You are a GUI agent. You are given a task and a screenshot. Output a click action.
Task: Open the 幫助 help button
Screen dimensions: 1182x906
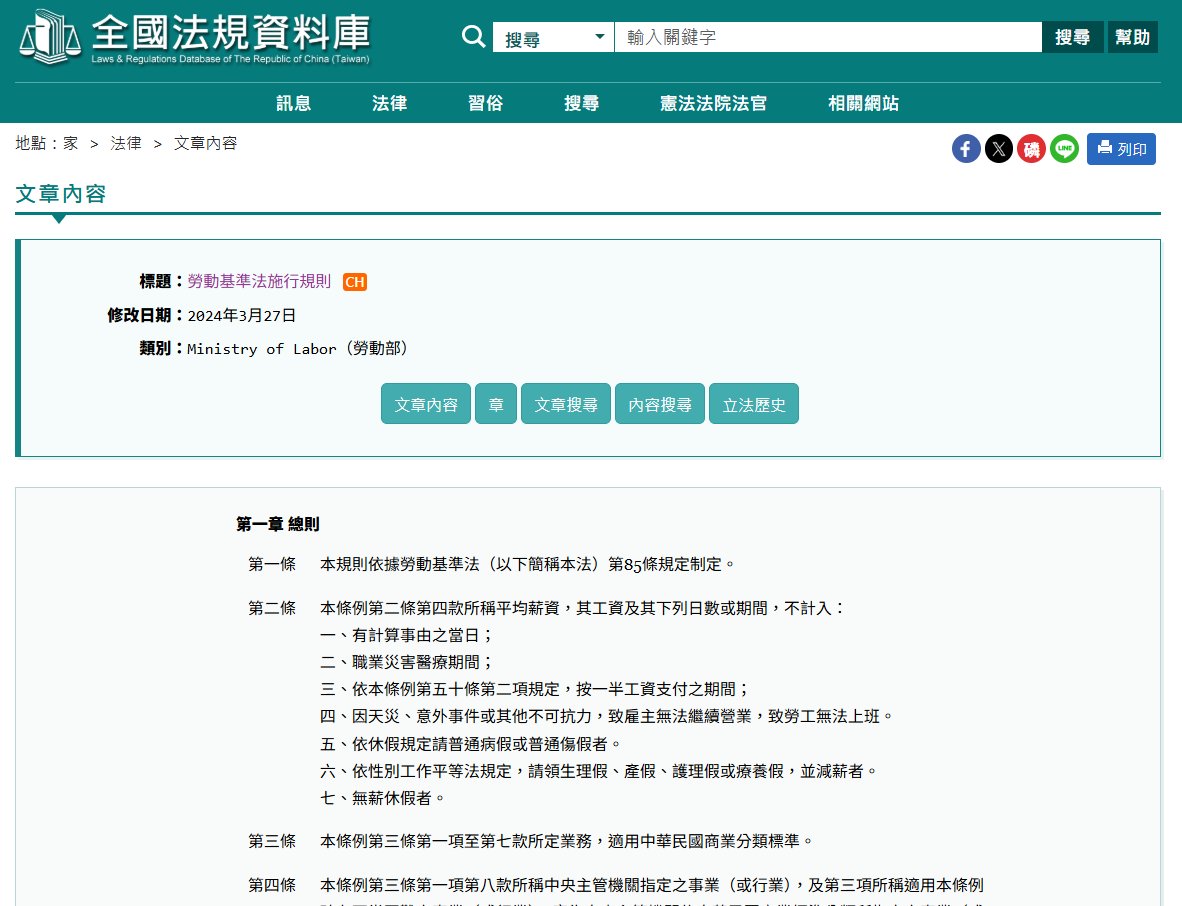1132,38
